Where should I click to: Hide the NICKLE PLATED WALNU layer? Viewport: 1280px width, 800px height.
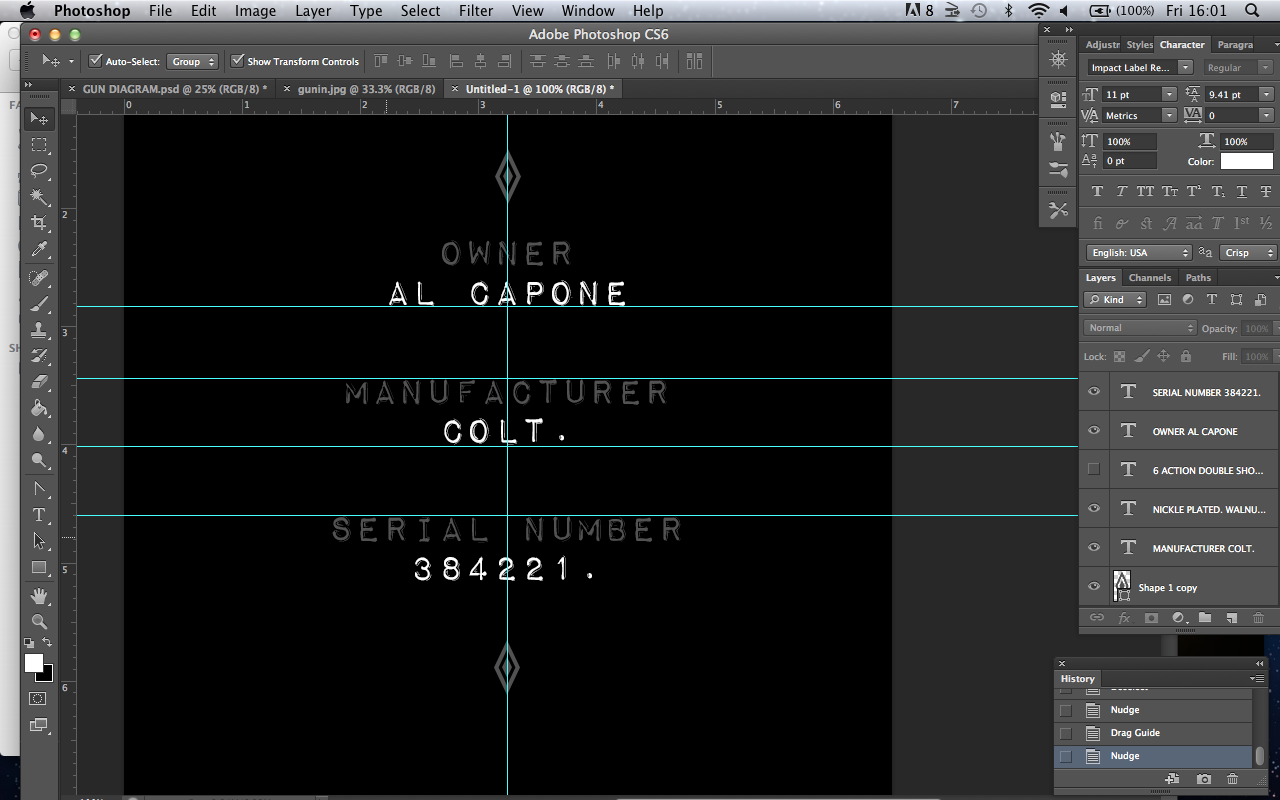1093,509
